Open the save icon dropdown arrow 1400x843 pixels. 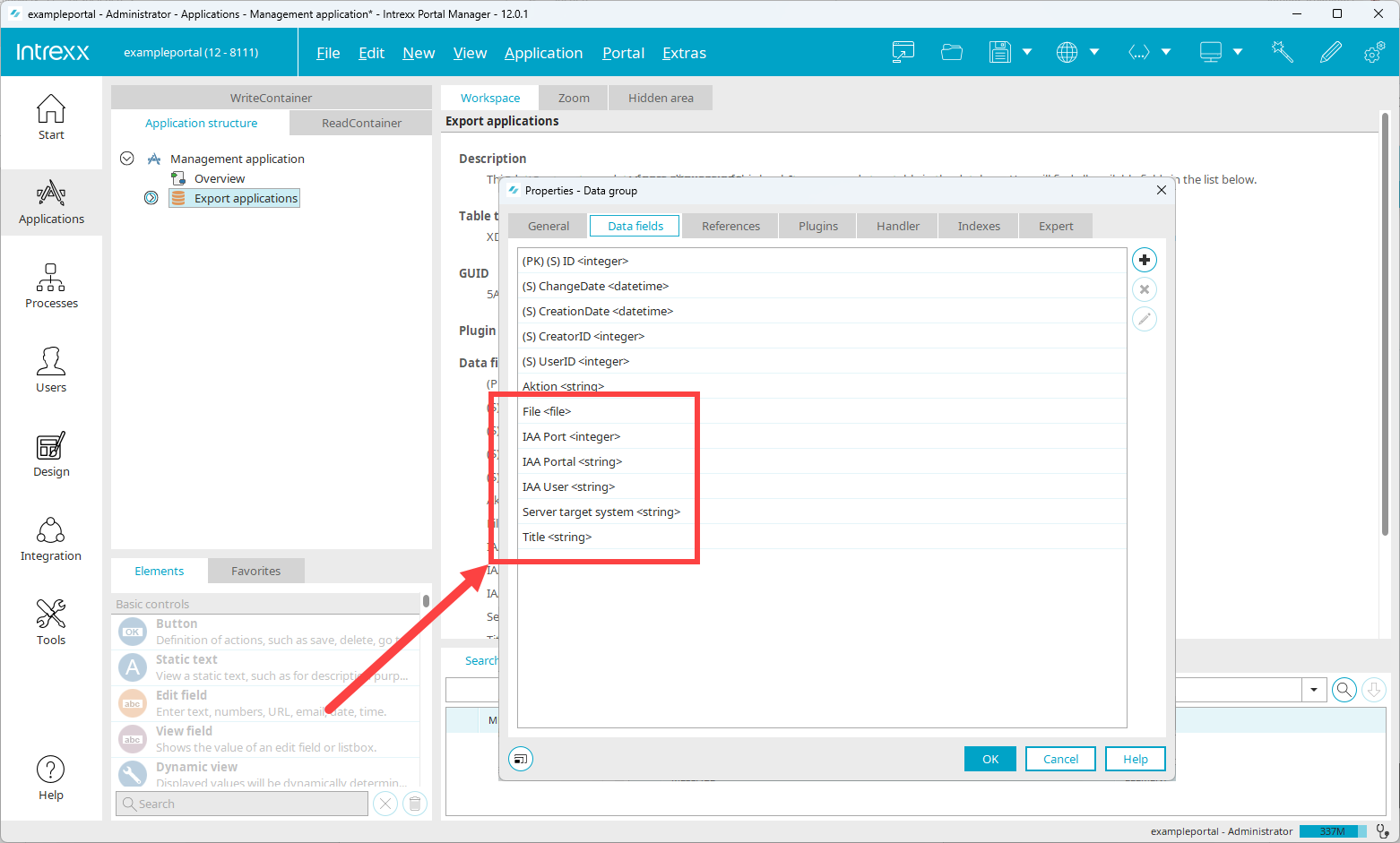tap(1027, 53)
